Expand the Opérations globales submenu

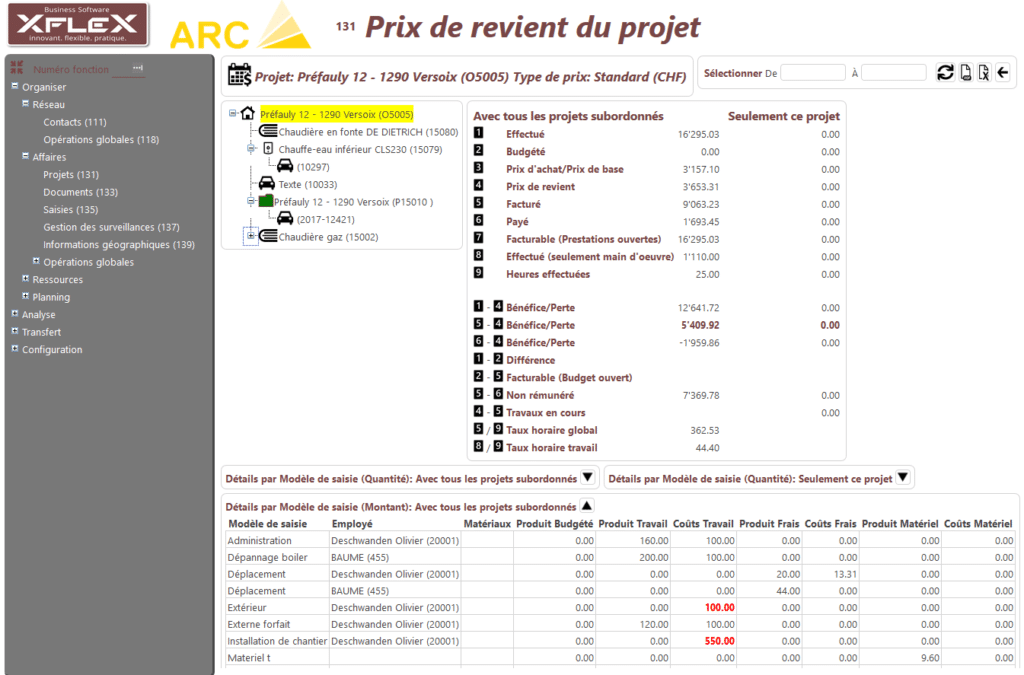pos(36,261)
